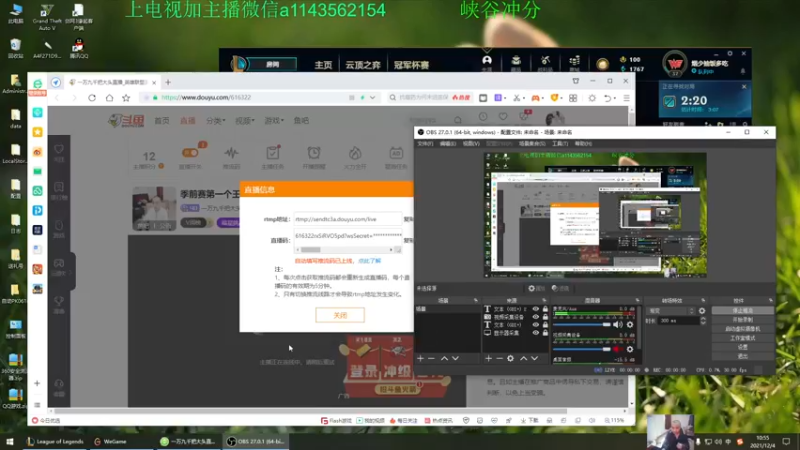The width and height of the screenshot is (800, 450).
Task: Close the stream info dialog with 关闭
Action: coord(340,315)
